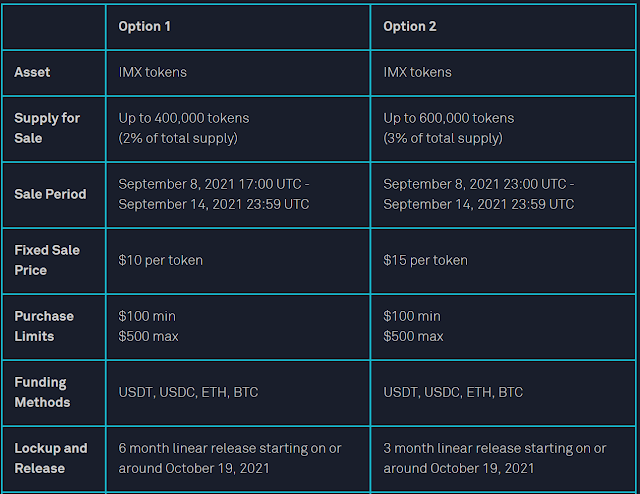Viewport: 640px width, 494px height.
Task: Select the Sale Period row label
Action: 50,194
